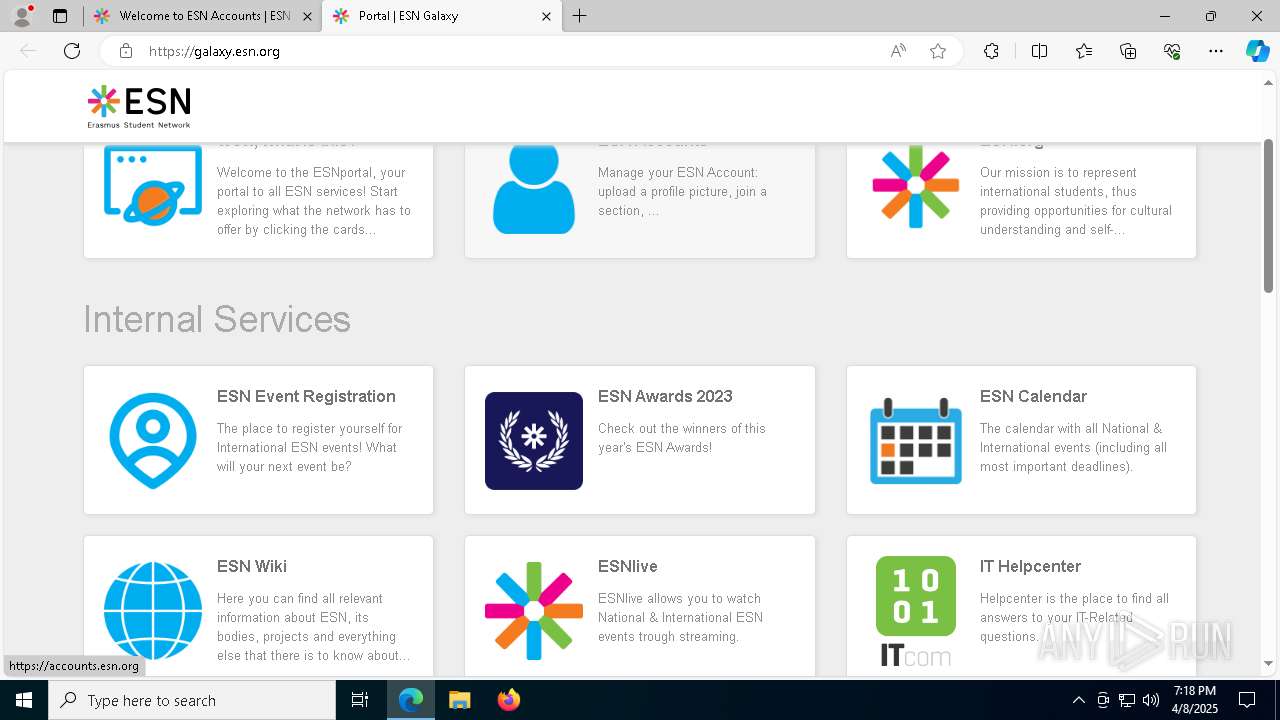Click Microsoft Edge taskbar icon
This screenshot has width=1280, height=720.
[411, 700]
